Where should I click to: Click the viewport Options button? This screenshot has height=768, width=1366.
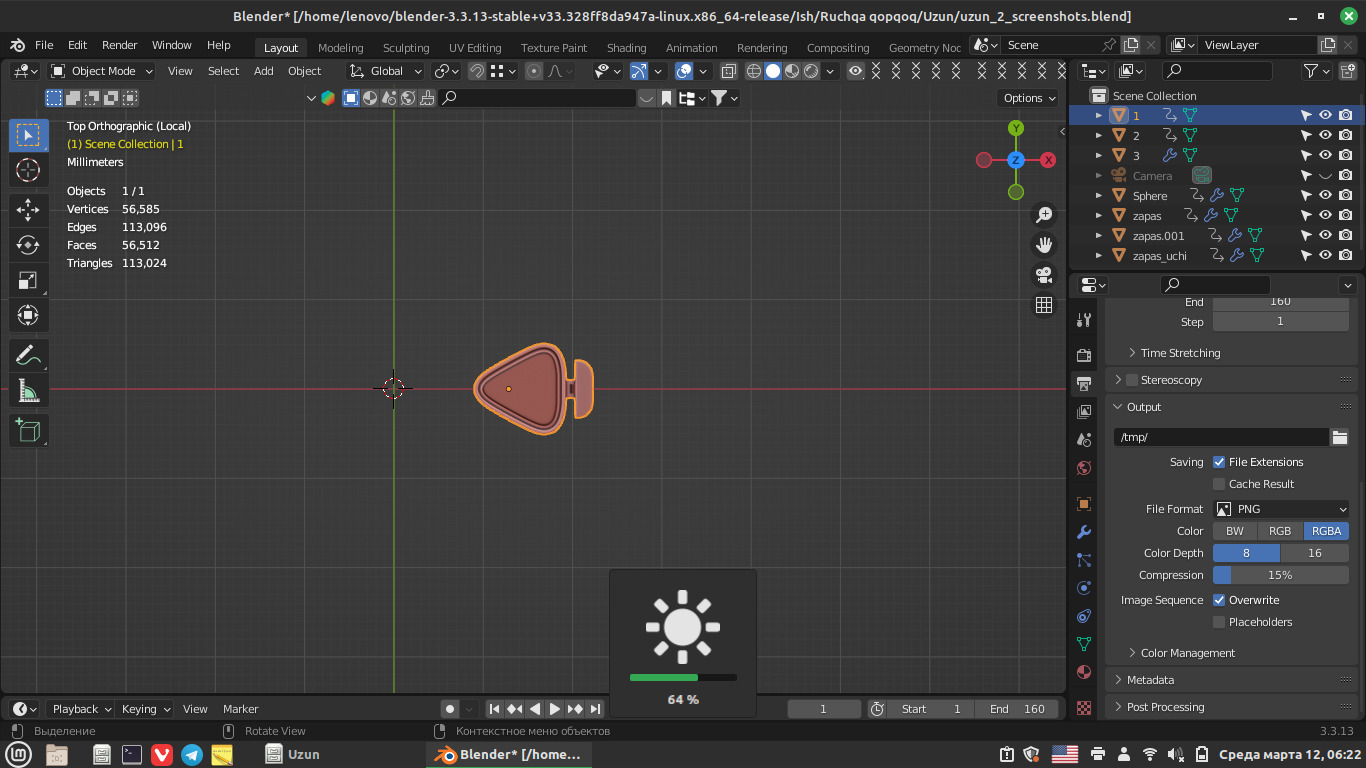click(1029, 98)
